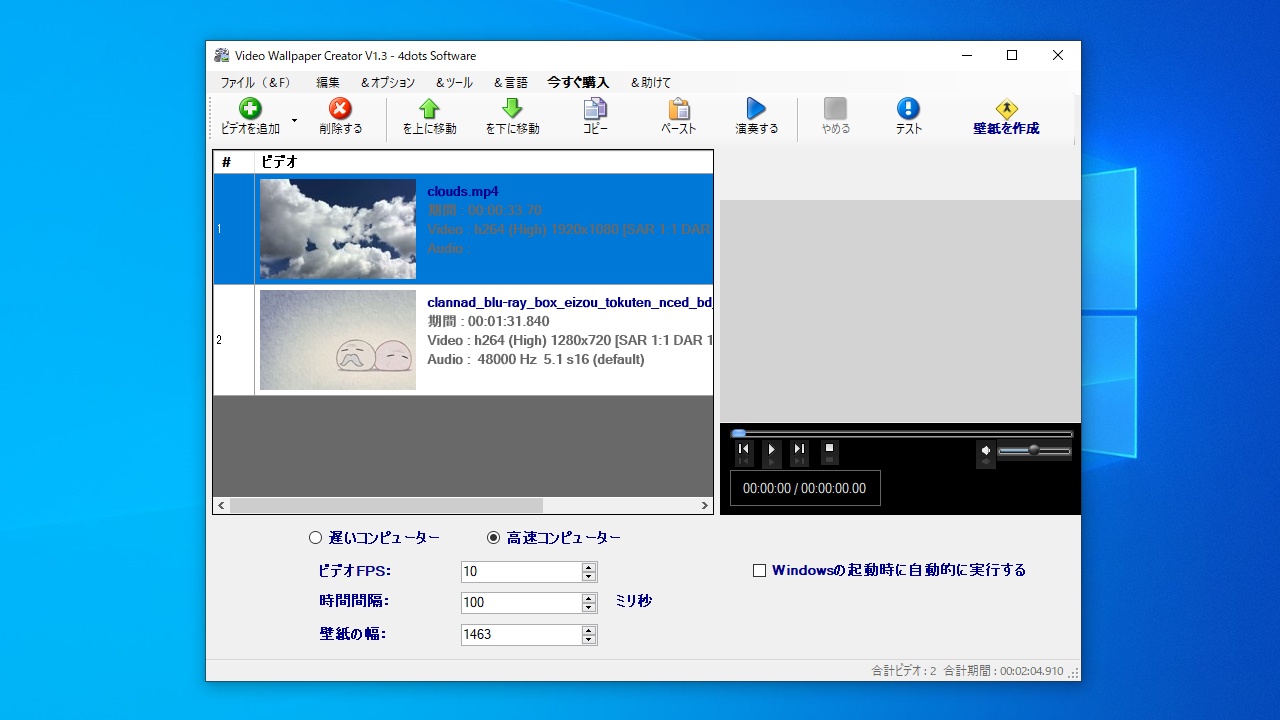
Task: Click Create Wallpaper (壁紙を作成) button
Action: point(1006,117)
